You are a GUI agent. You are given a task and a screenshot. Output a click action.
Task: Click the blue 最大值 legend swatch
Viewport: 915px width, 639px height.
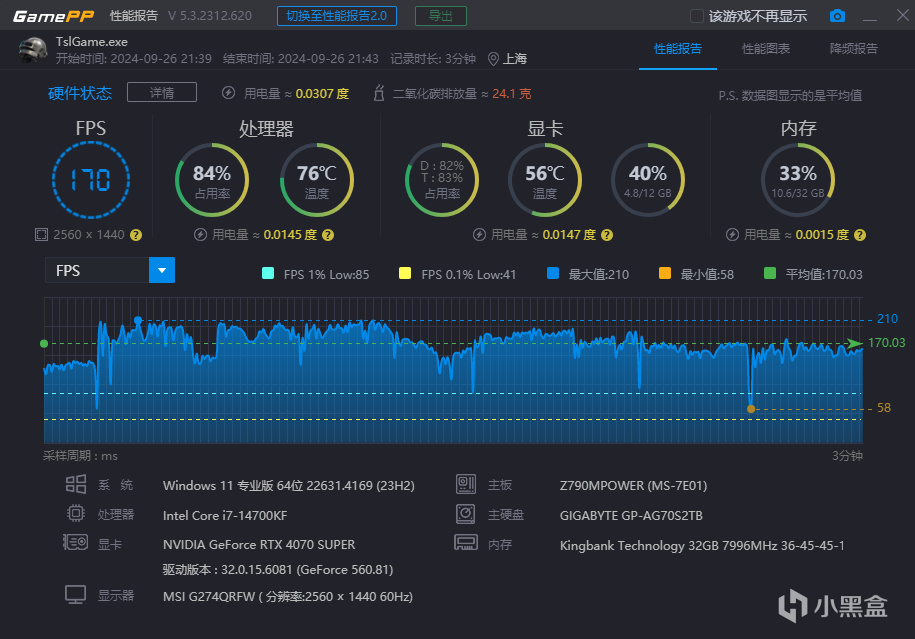pyautogui.click(x=553, y=273)
